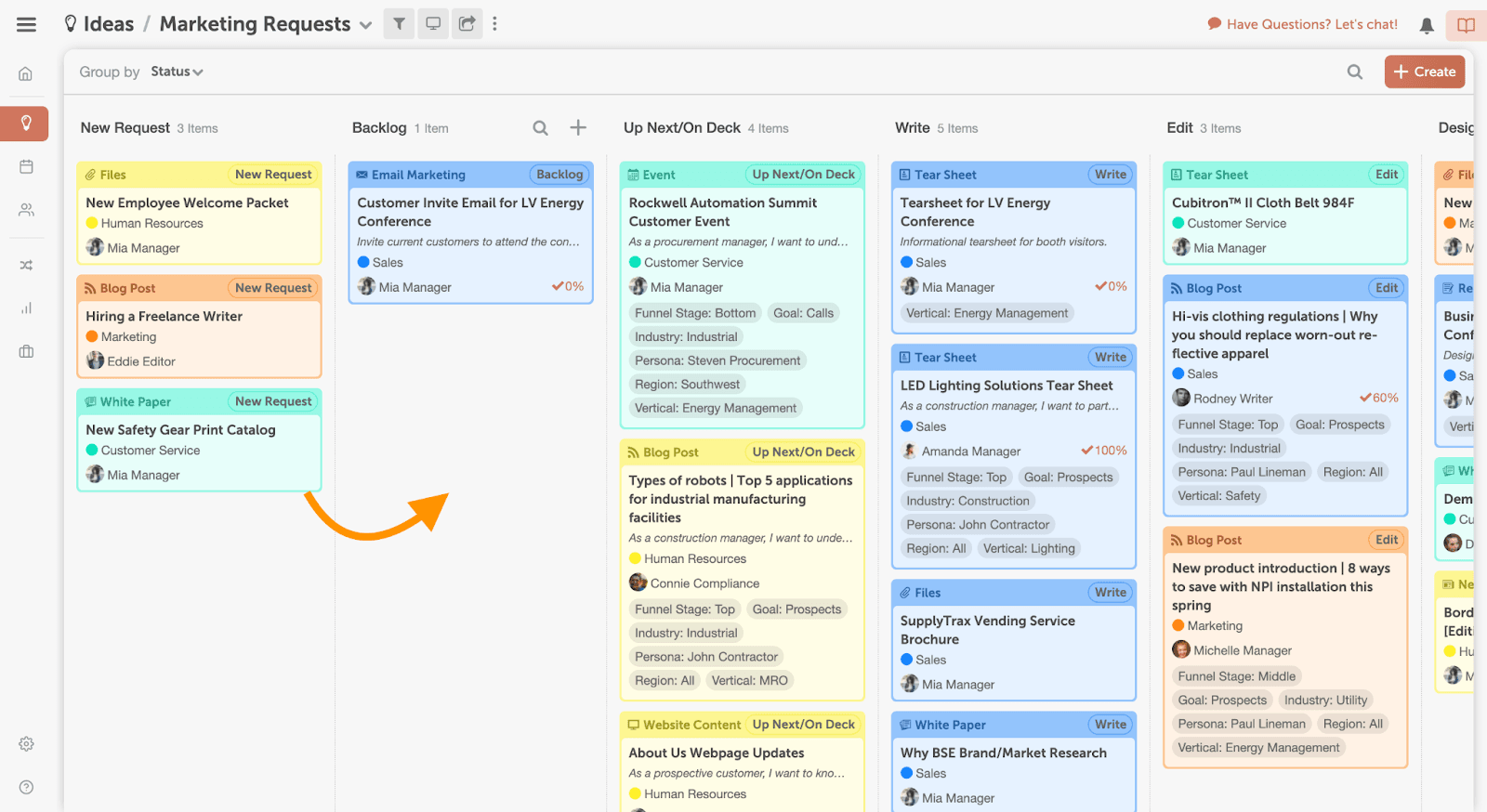
Task: Click the plus icon in Backlog column
Action: [578, 128]
